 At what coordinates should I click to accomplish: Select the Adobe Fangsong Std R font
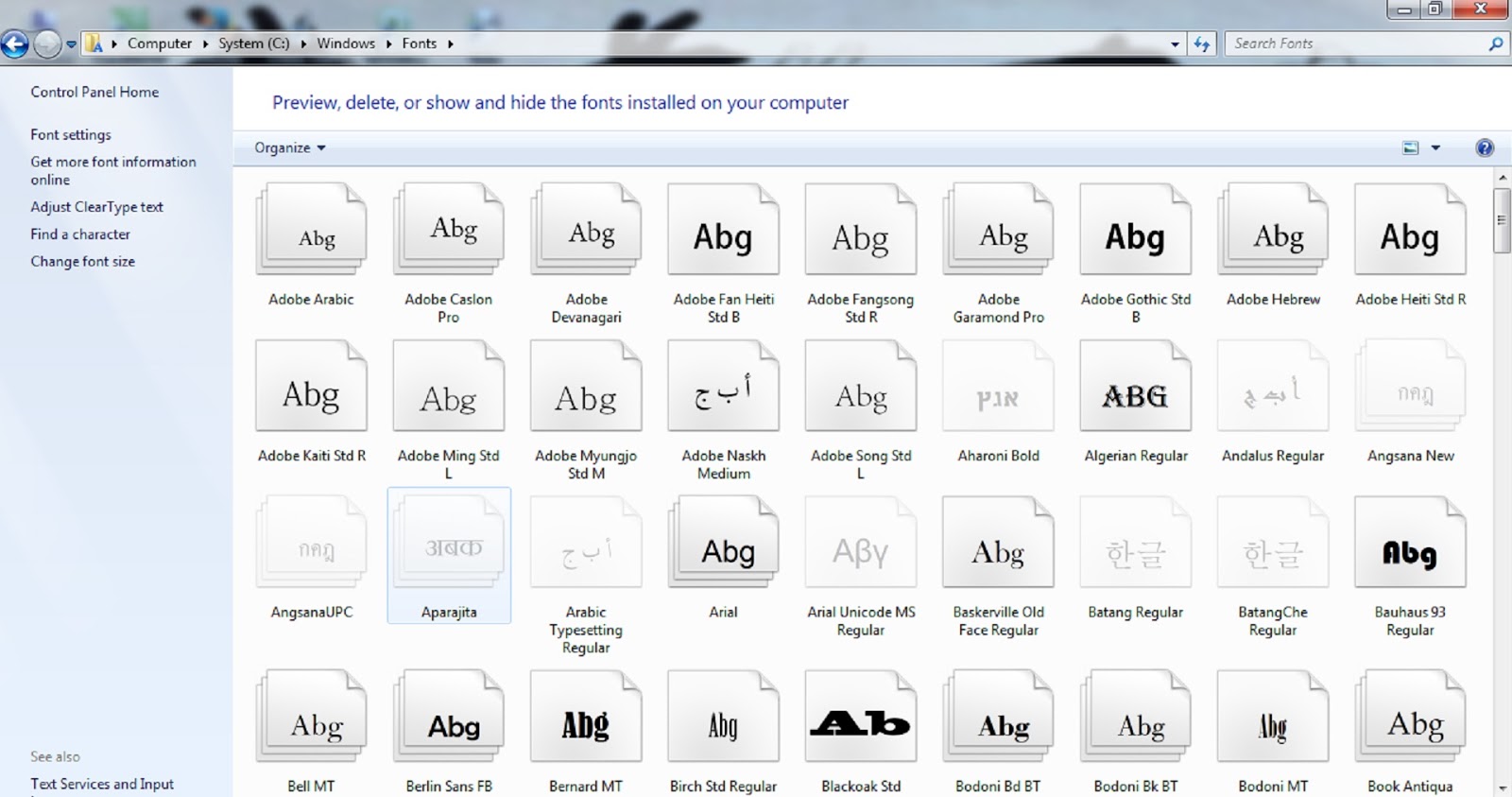click(861, 230)
